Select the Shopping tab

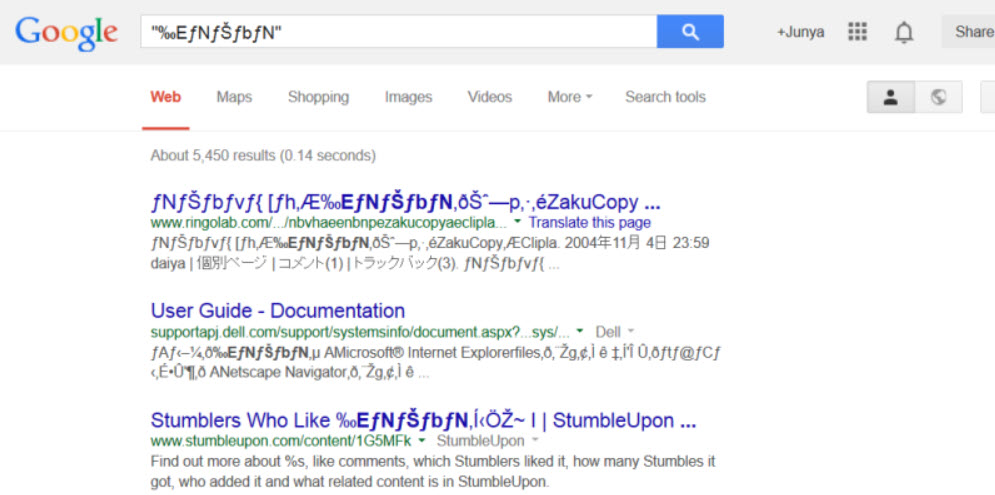[x=318, y=97]
